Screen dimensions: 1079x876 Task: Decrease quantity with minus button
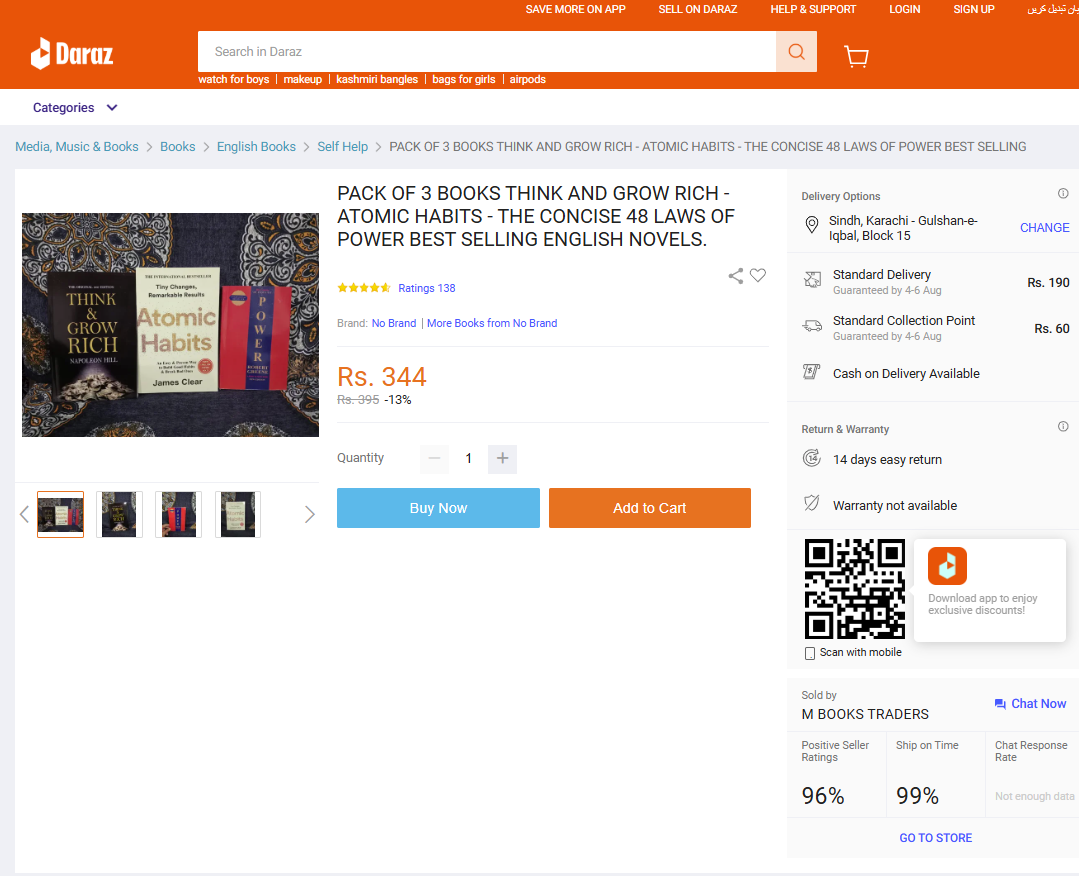click(434, 458)
